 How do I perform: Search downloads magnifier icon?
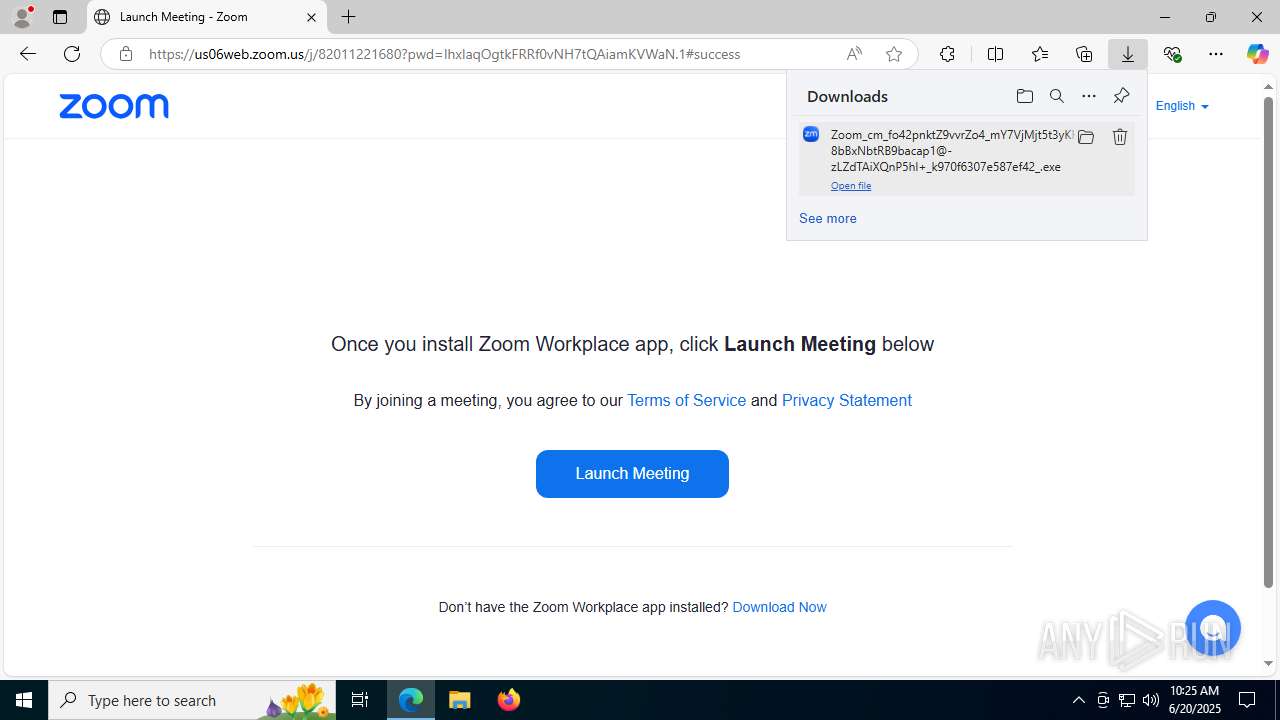pos(1057,96)
